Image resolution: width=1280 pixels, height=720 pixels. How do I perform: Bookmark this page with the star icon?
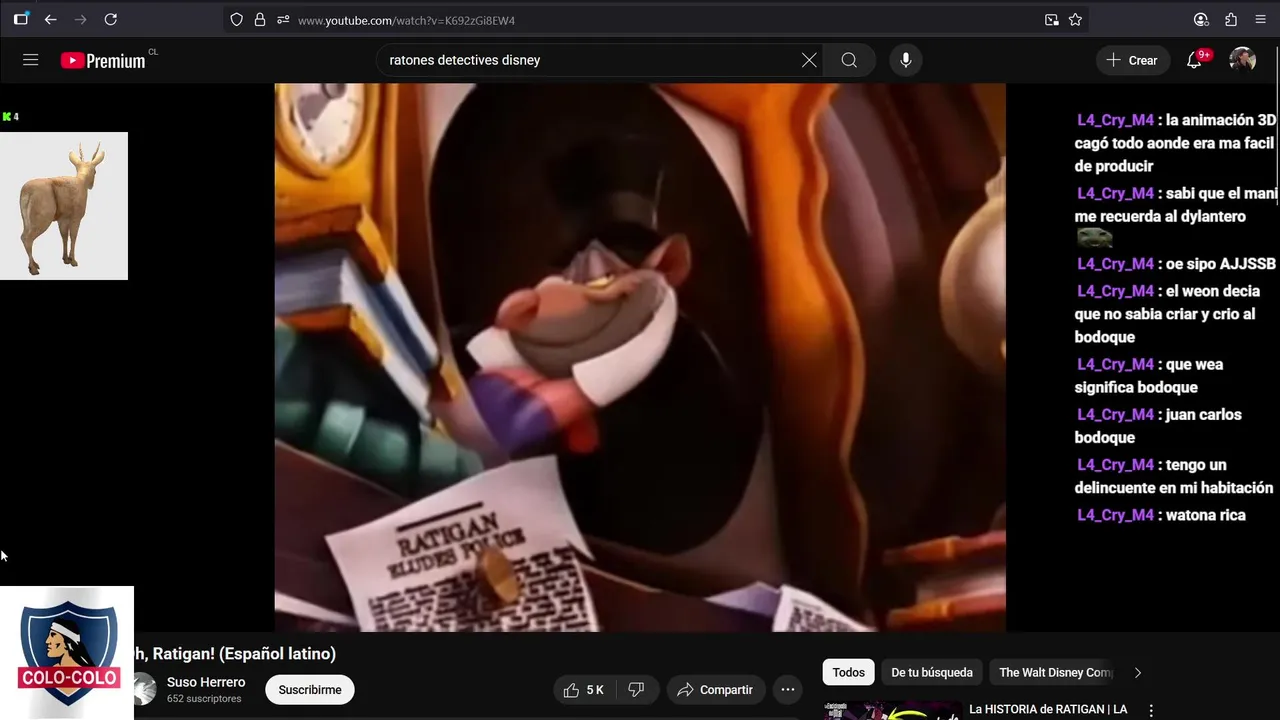coord(1075,20)
